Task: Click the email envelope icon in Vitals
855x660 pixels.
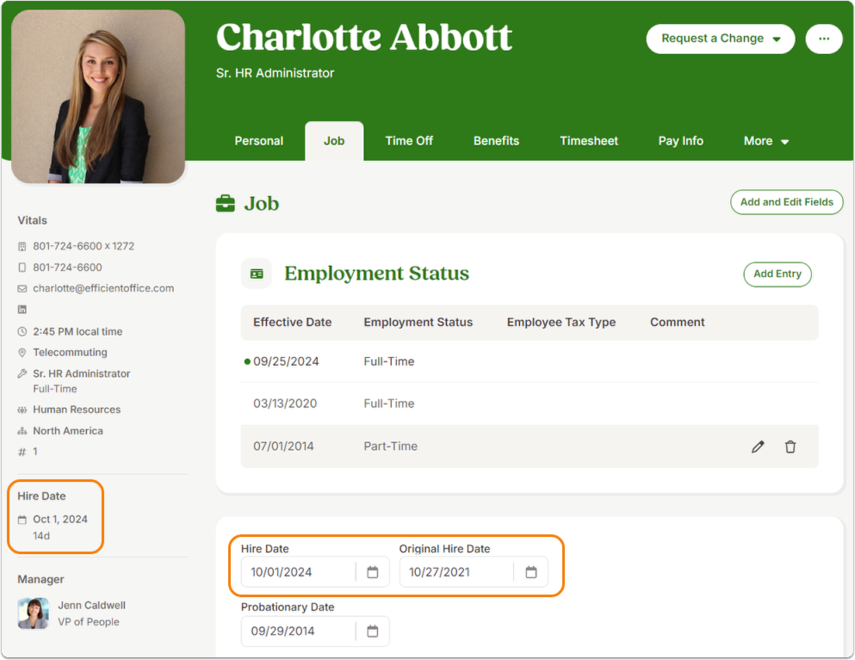Action: click(22, 289)
